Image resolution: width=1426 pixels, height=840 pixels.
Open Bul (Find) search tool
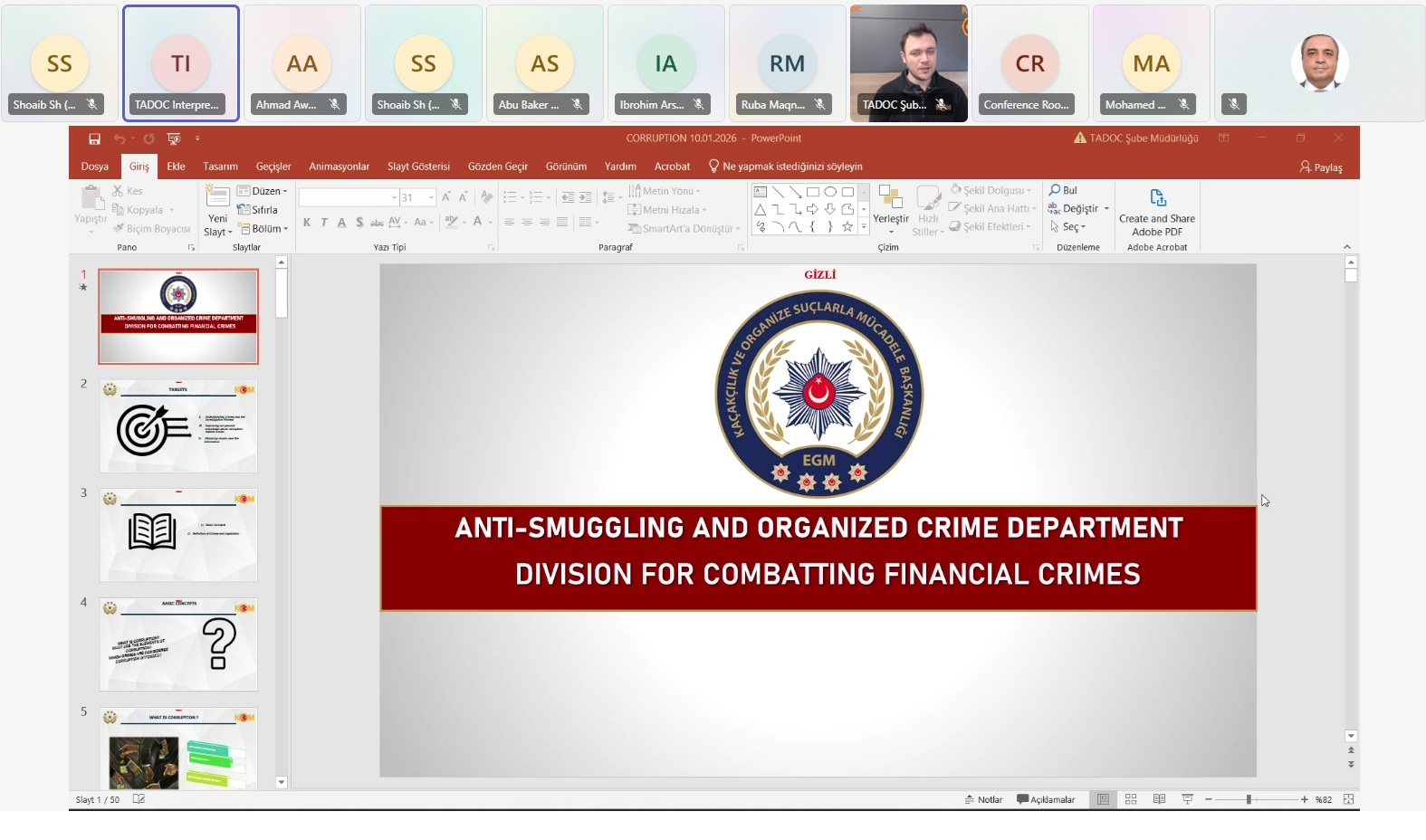click(1063, 191)
